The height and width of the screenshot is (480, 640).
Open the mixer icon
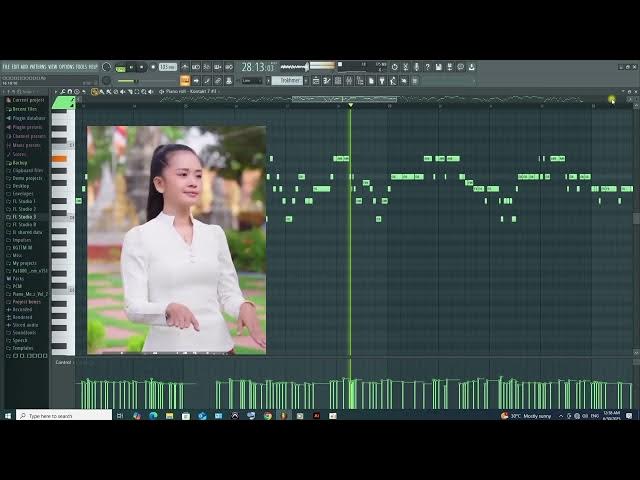(x=349, y=81)
